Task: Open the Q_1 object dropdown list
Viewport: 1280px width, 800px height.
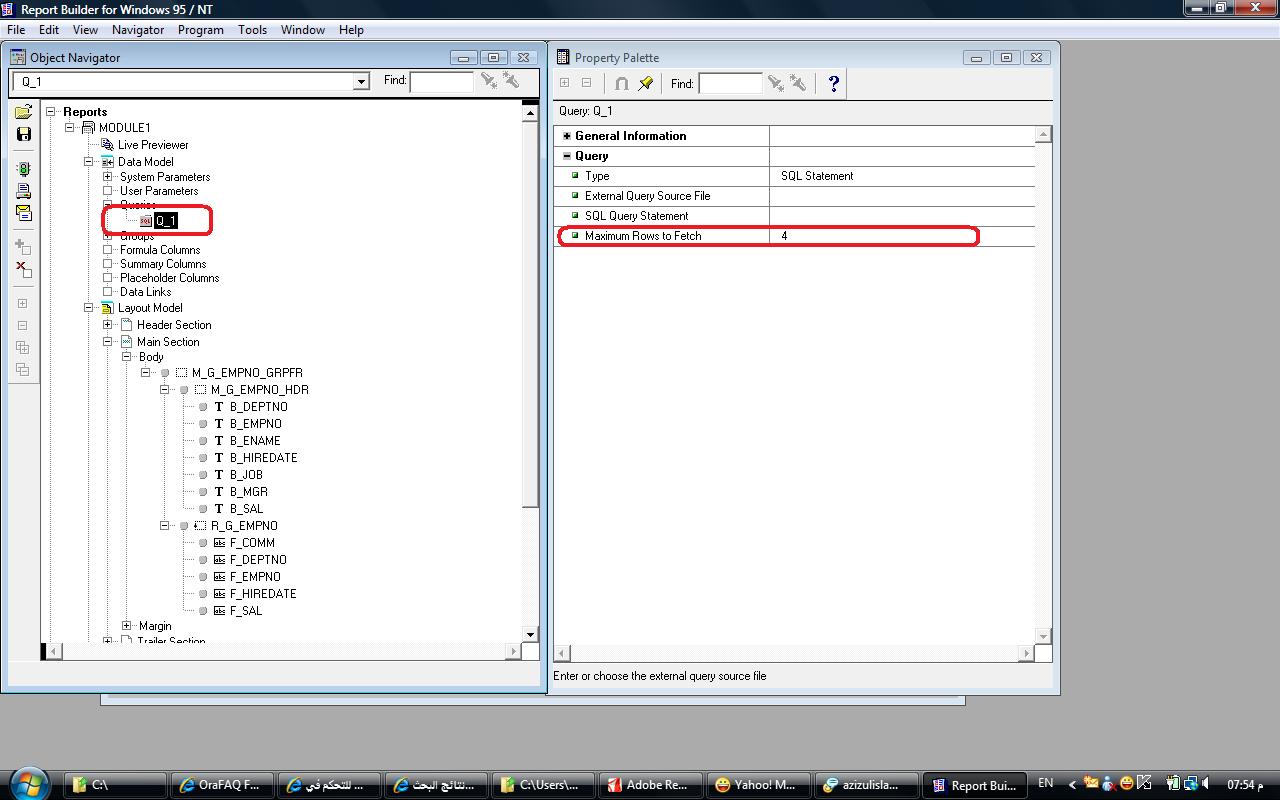Action: [361, 82]
